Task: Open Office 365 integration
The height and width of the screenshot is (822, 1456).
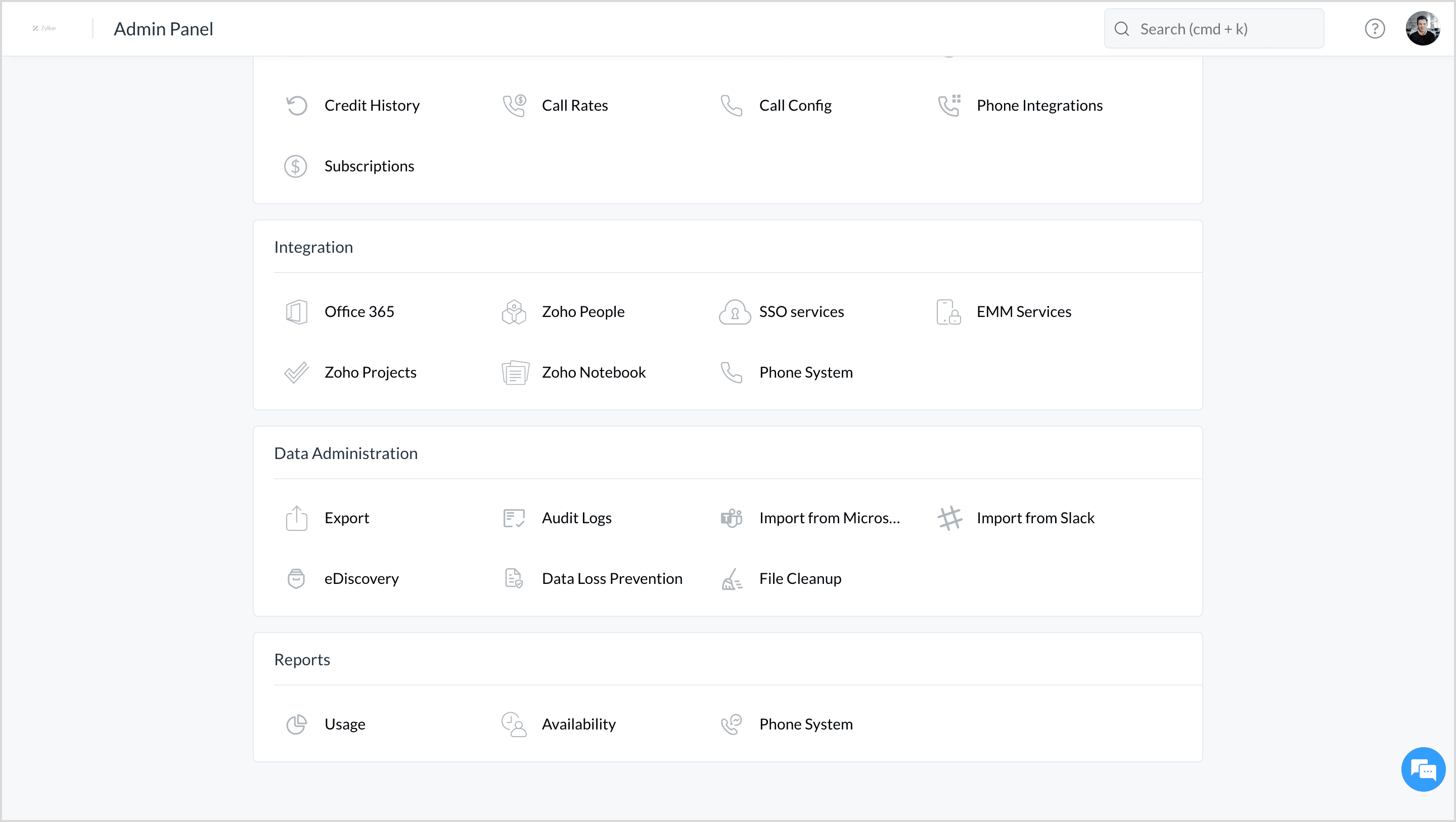Action: 359,312
